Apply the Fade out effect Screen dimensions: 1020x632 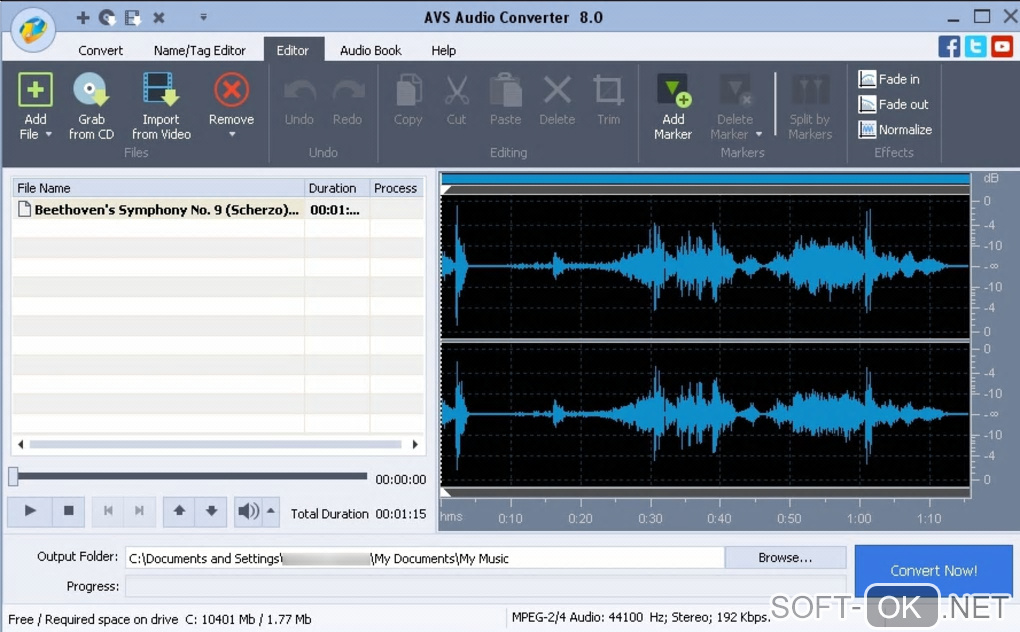pos(893,104)
